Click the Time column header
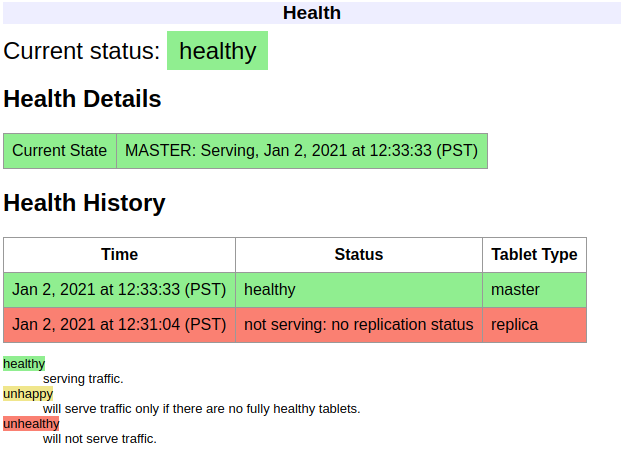 (119, 255)
